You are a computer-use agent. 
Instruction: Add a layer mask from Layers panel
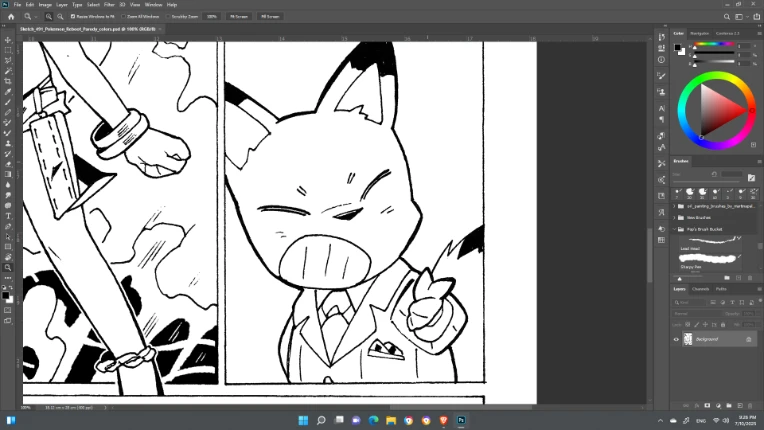(707, 405)
